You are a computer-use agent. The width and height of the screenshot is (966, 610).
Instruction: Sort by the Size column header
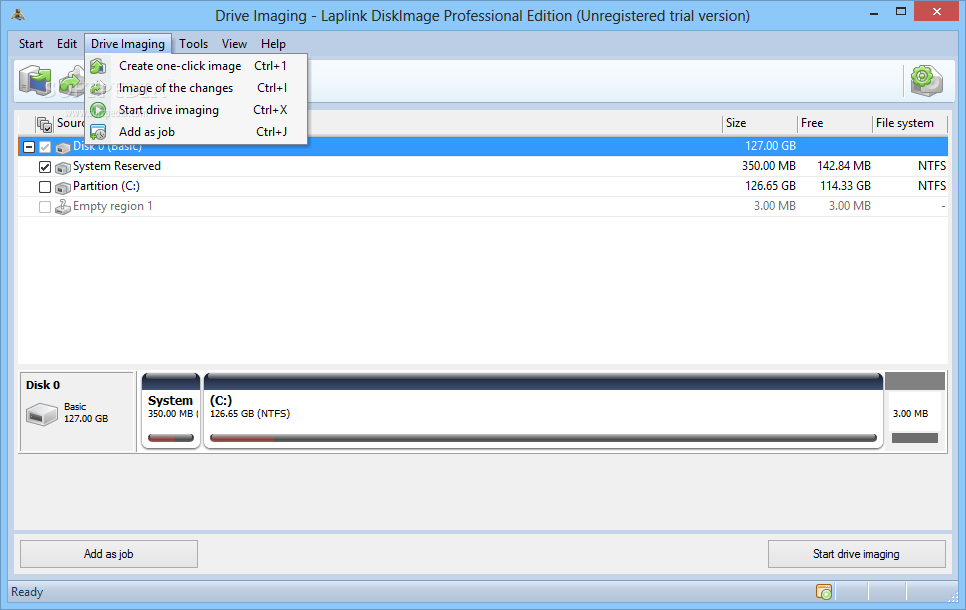[x=759, y=123]
